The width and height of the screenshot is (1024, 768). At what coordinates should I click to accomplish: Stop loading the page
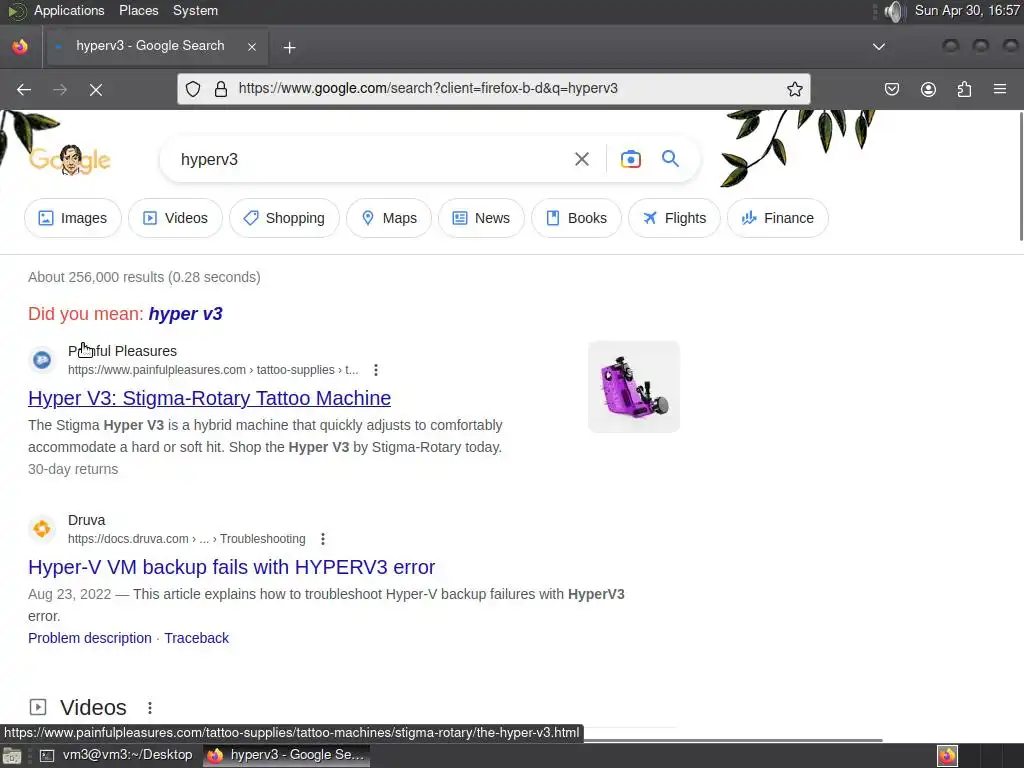(x=96, y=89)
